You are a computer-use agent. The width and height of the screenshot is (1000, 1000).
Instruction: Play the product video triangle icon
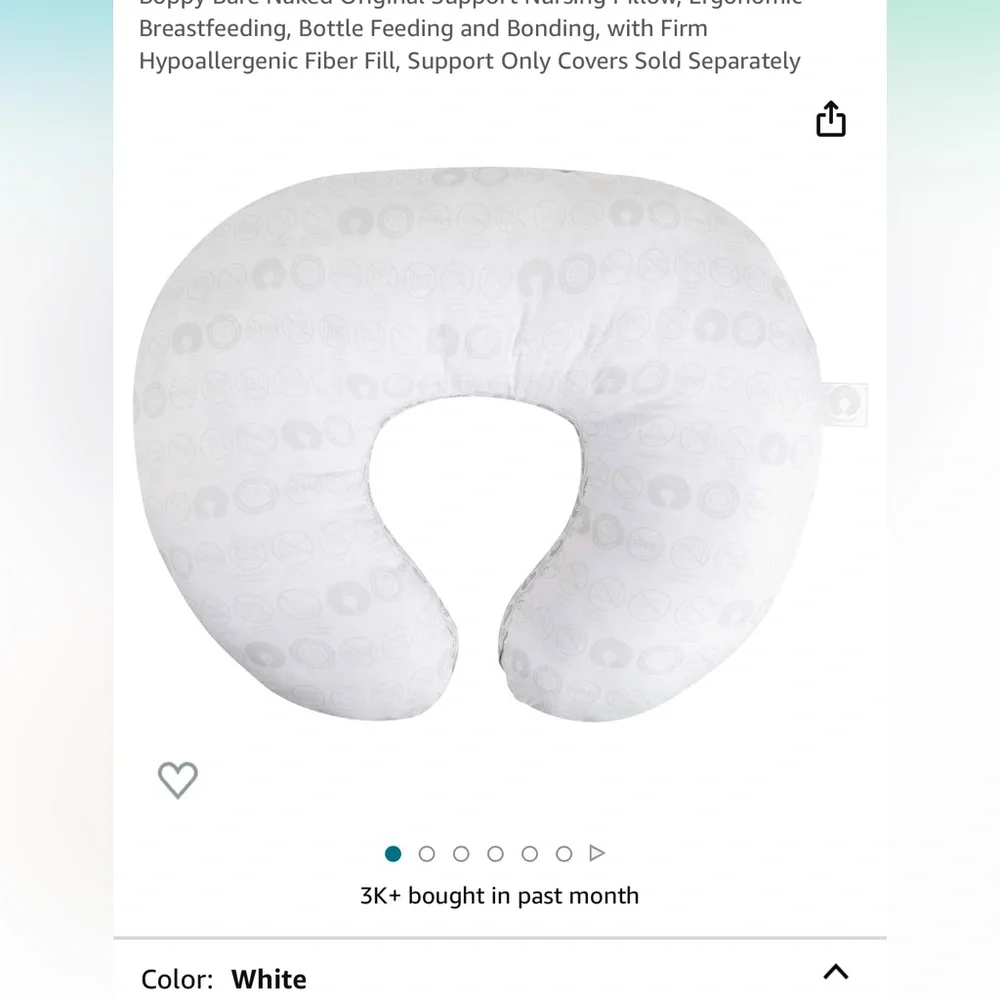[x=597, y=853]
